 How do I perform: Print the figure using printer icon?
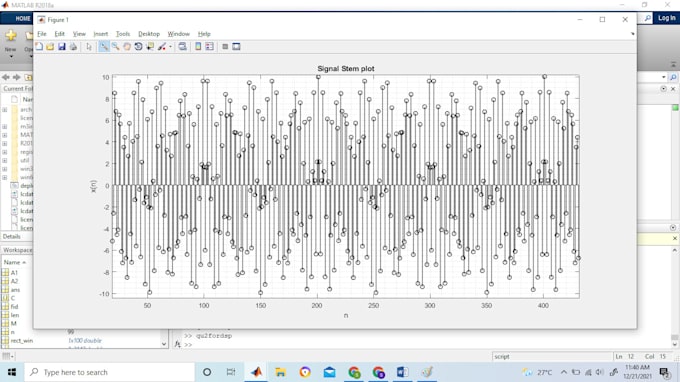point(73,46)
